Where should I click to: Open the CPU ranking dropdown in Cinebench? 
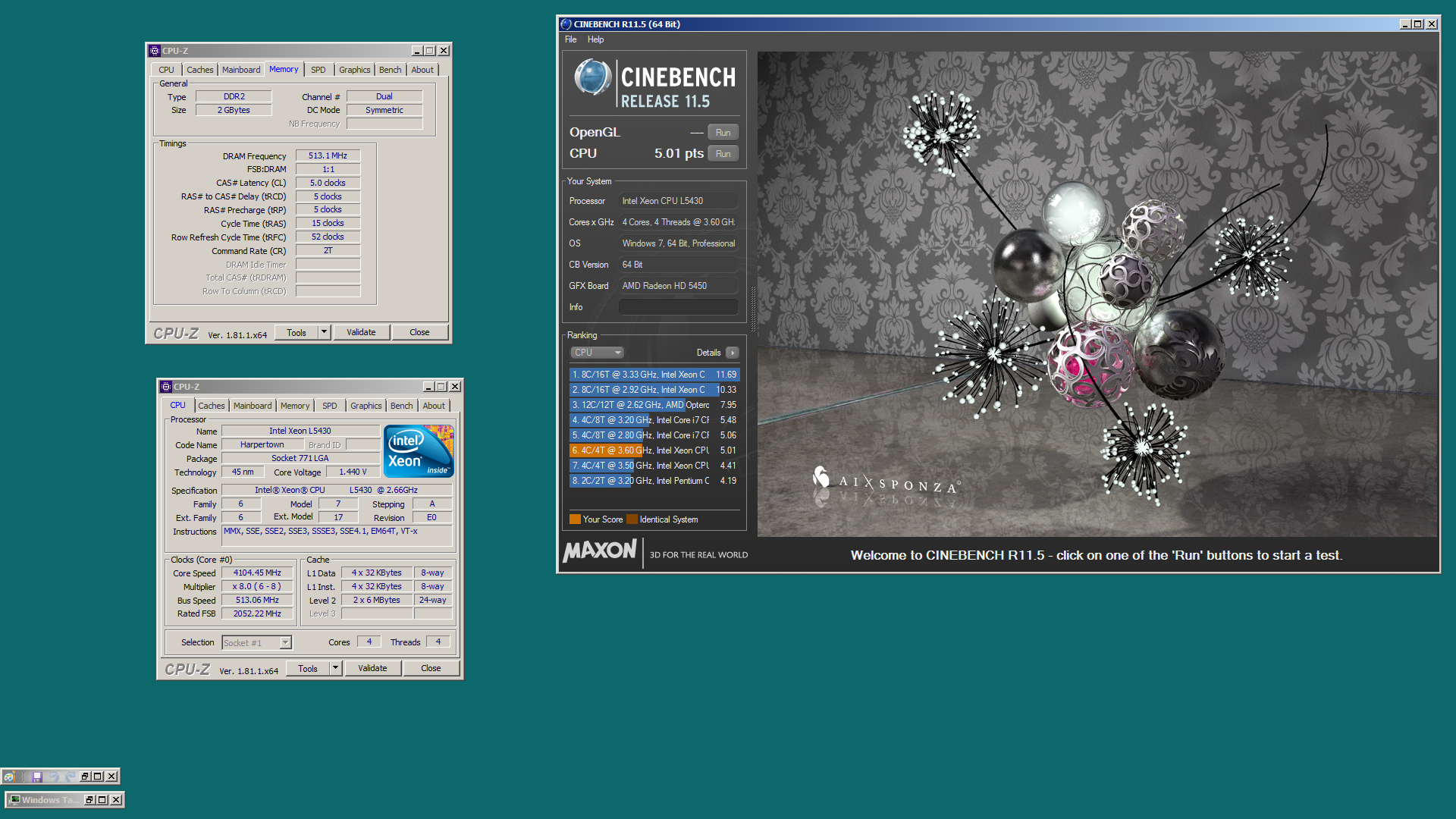click(x=597, y=353)
